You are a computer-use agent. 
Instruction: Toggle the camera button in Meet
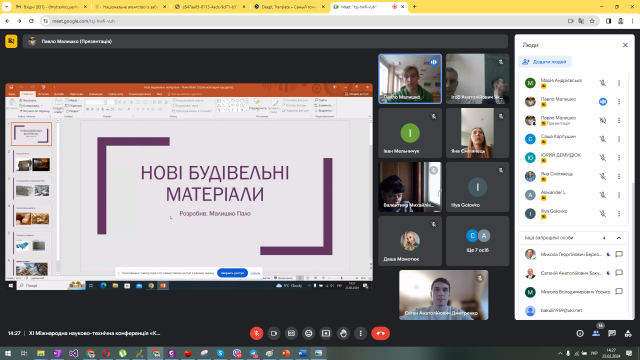click(x=274, y=333)
